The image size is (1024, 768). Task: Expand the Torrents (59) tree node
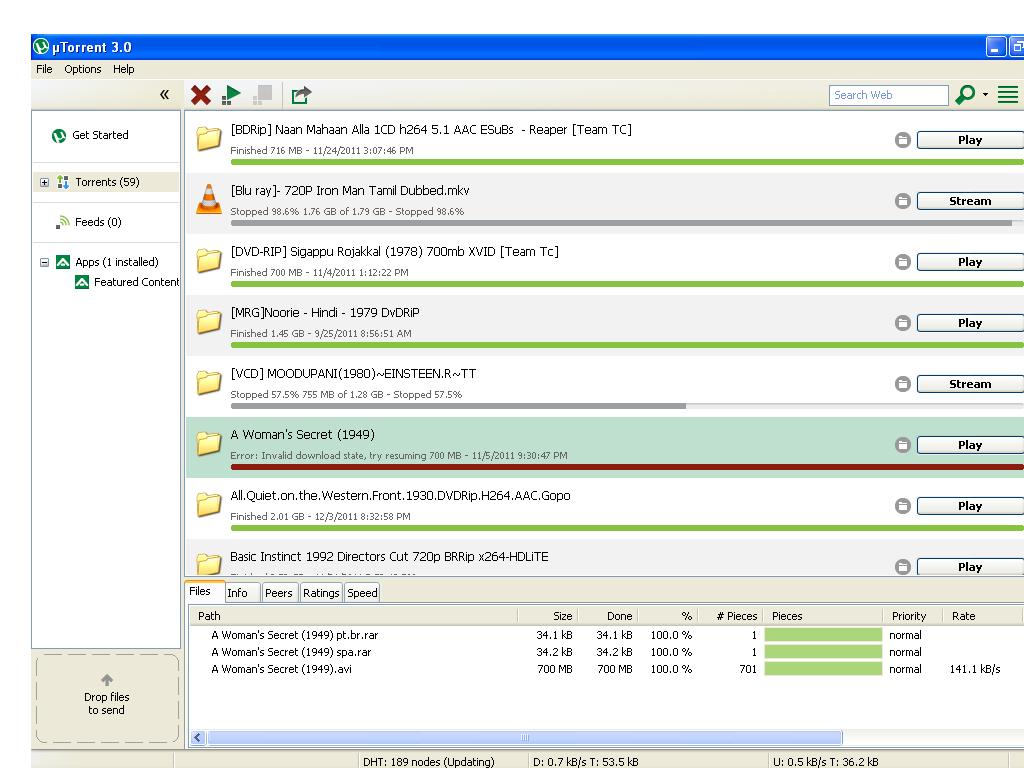44,182
